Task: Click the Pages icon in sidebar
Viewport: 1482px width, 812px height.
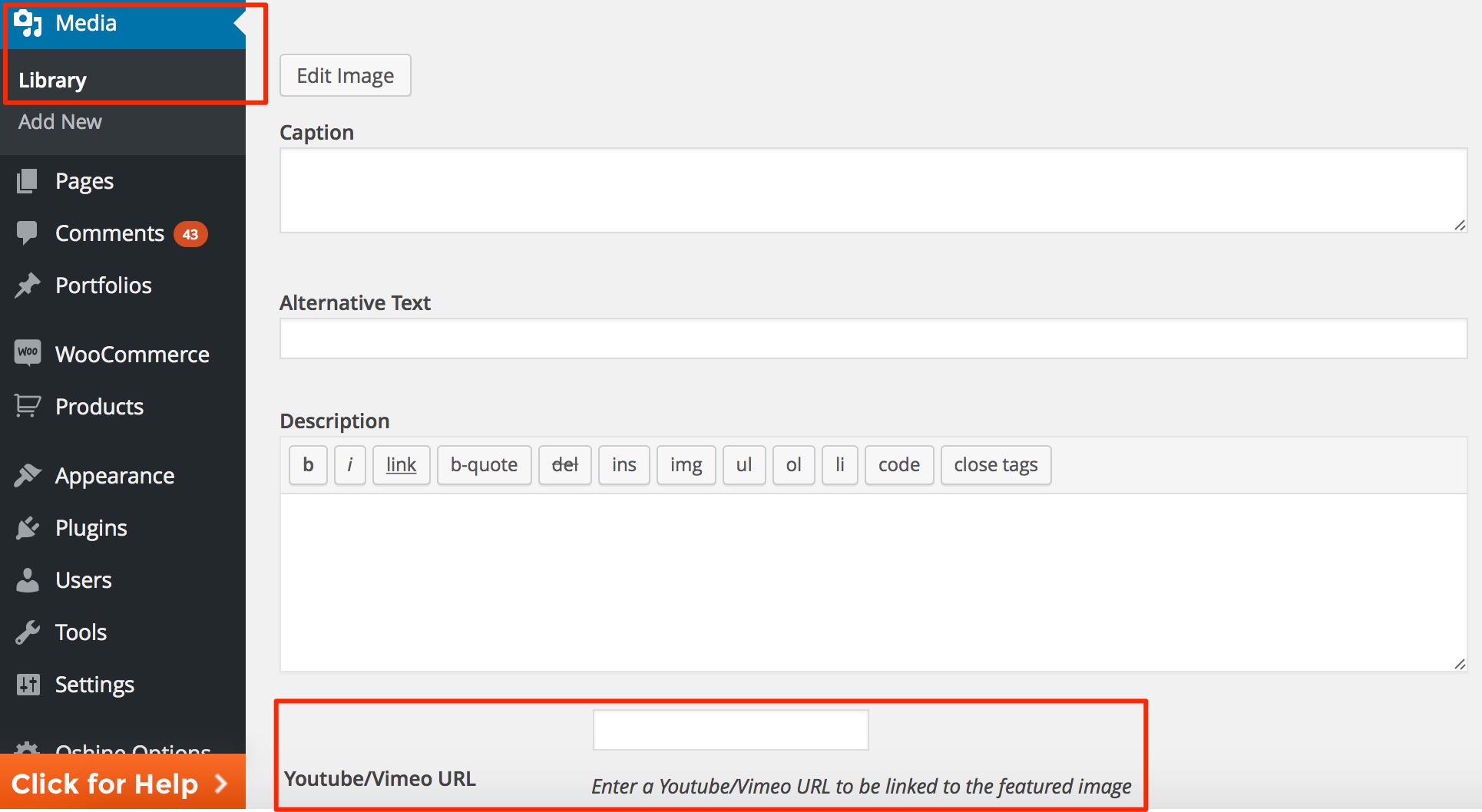Action: tap(28, 181)
